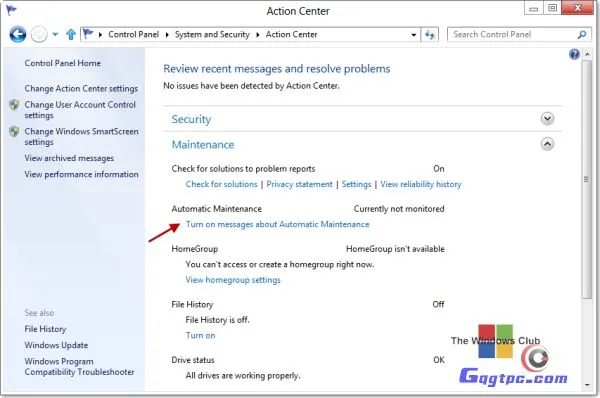Expand the Security section chevron
The height and width of the screenshot is (398, 600).
point(547,119)
